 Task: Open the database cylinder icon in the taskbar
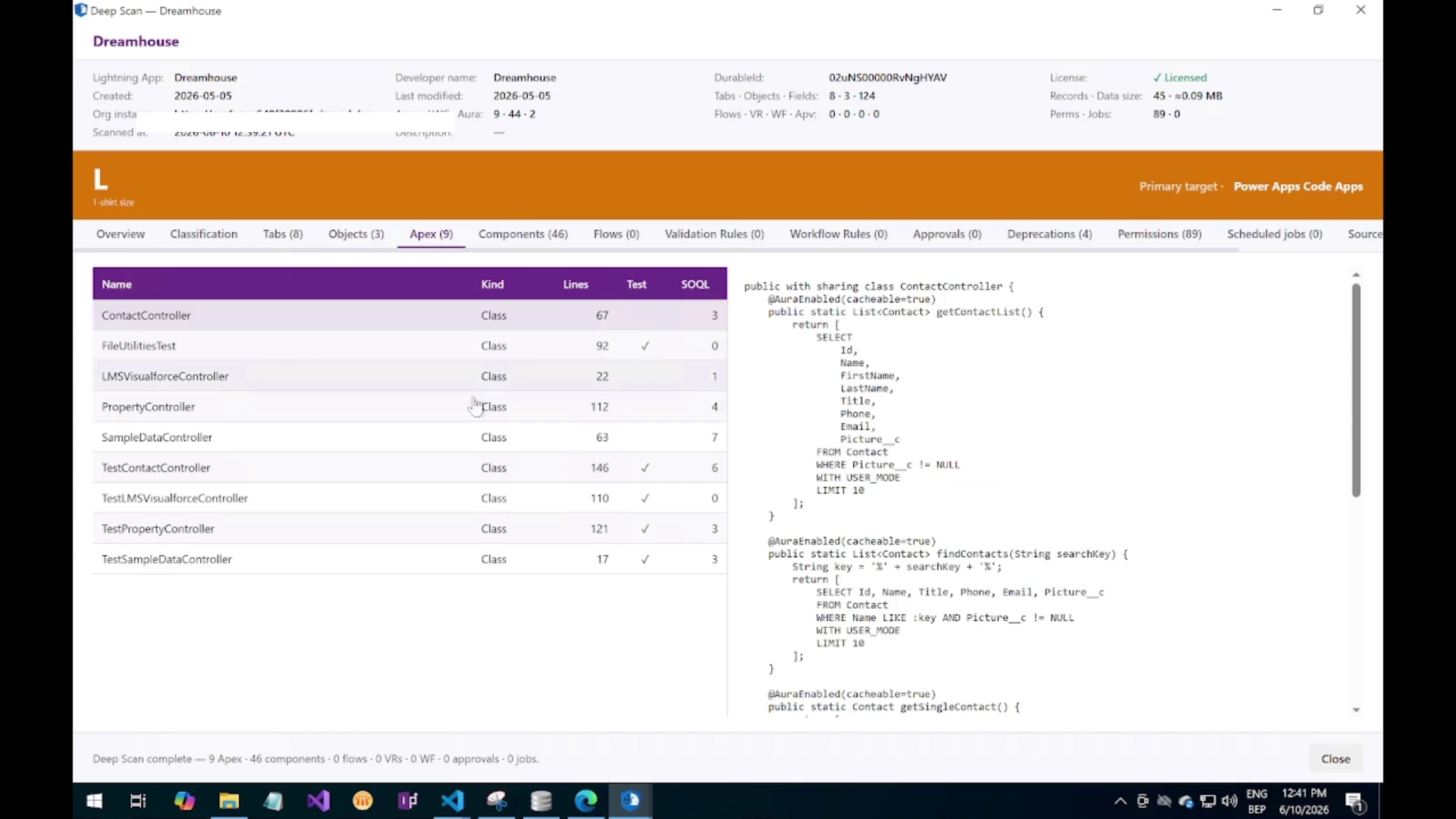pyautogui.click(x=541, y=801)
